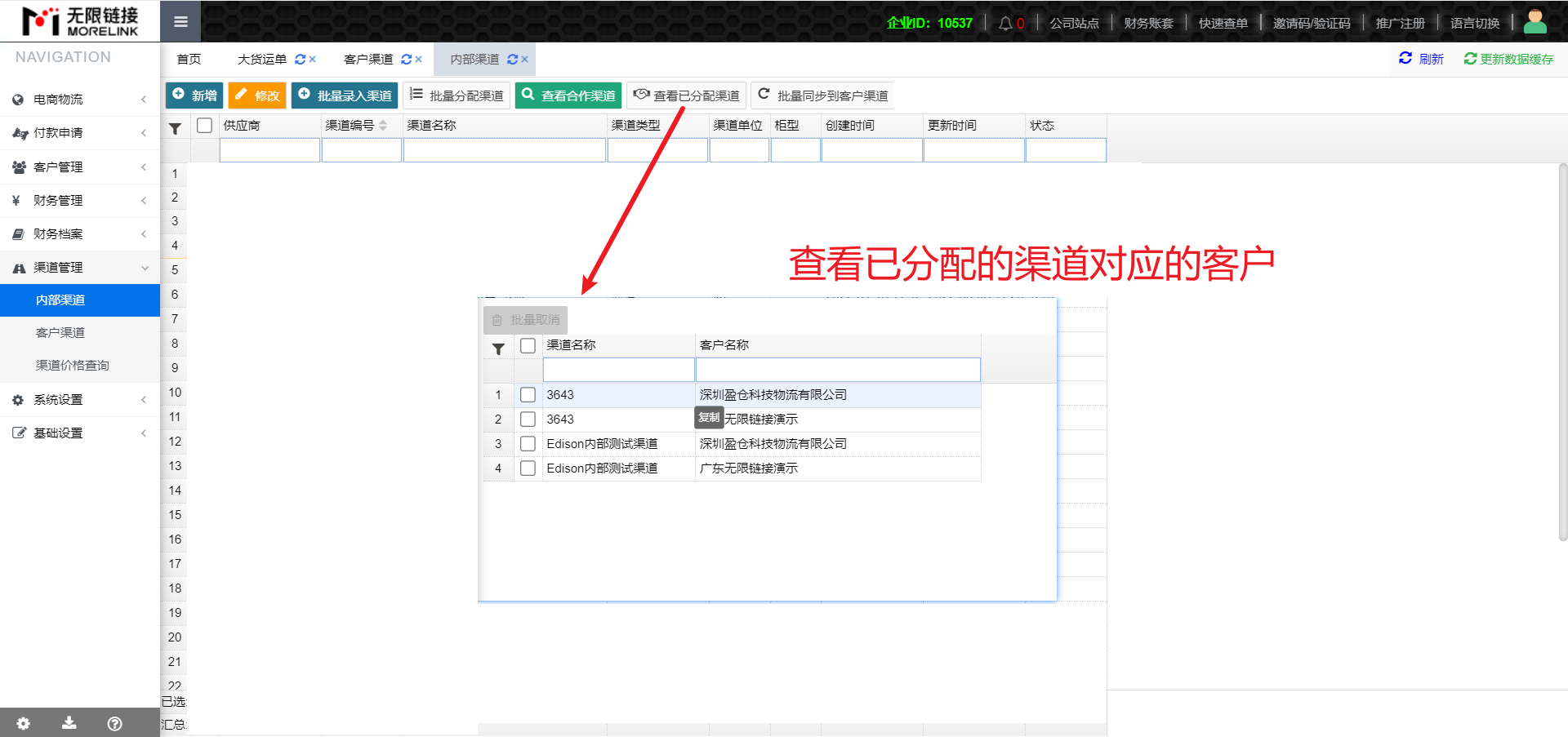Expand the 基础设置 sidebar menu
Image resolution: width=1568 pixels, height=737 pixels.
(x=80, y=433)
